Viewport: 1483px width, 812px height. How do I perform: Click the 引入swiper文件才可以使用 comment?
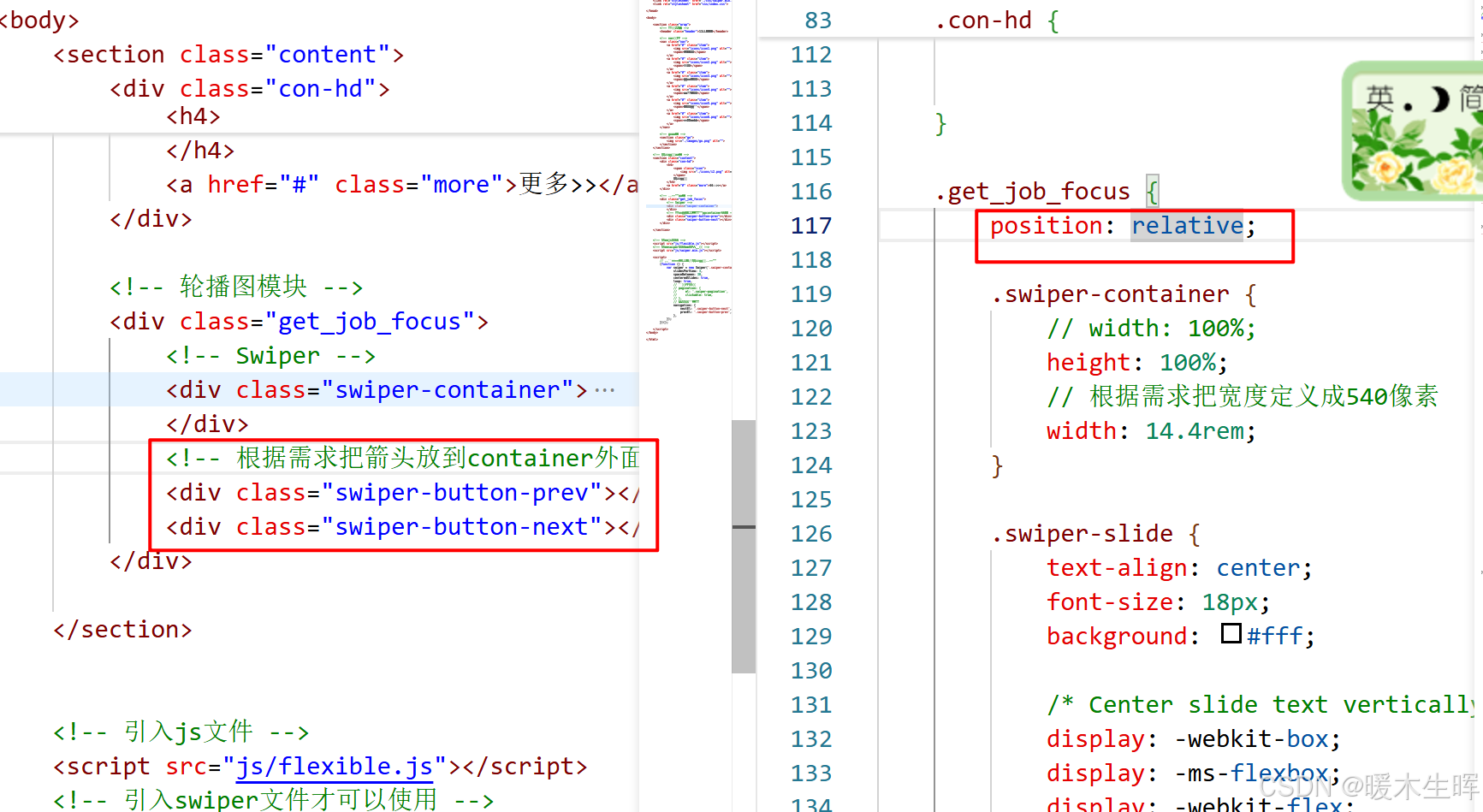click(x=273, y=800)
